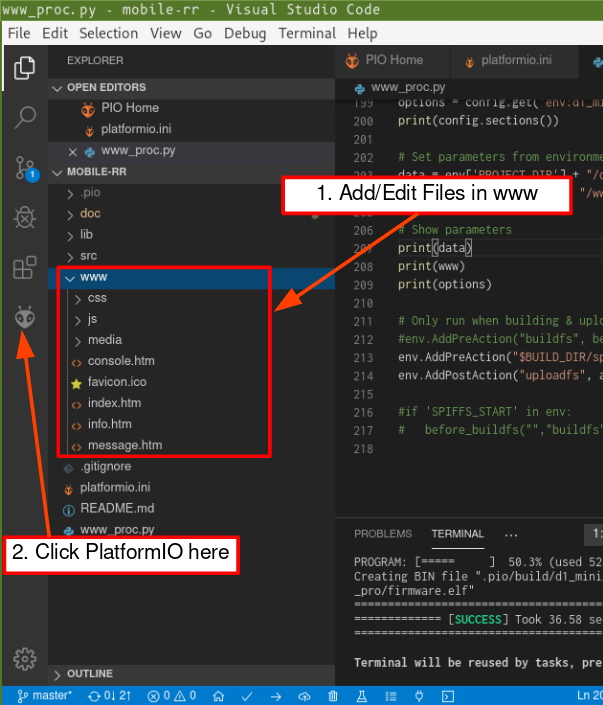This screenshot has height=705, width=603.
Task: Click Serial Monitor plug icon
Action: click(419, 696)
